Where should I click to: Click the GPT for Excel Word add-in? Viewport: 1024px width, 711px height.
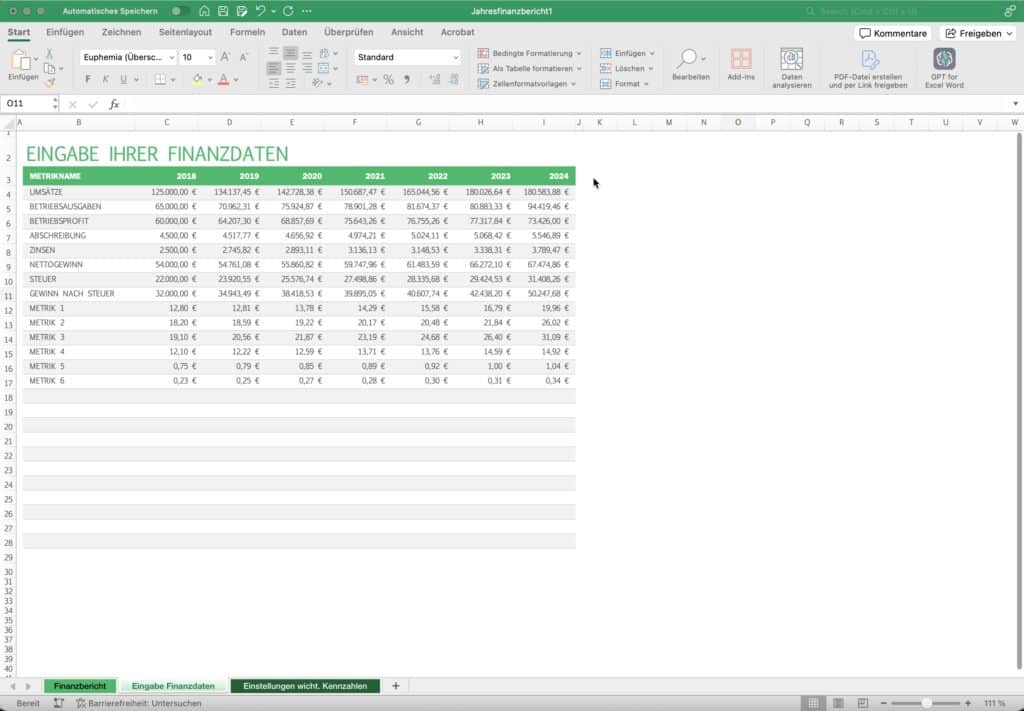click(944, 60)
